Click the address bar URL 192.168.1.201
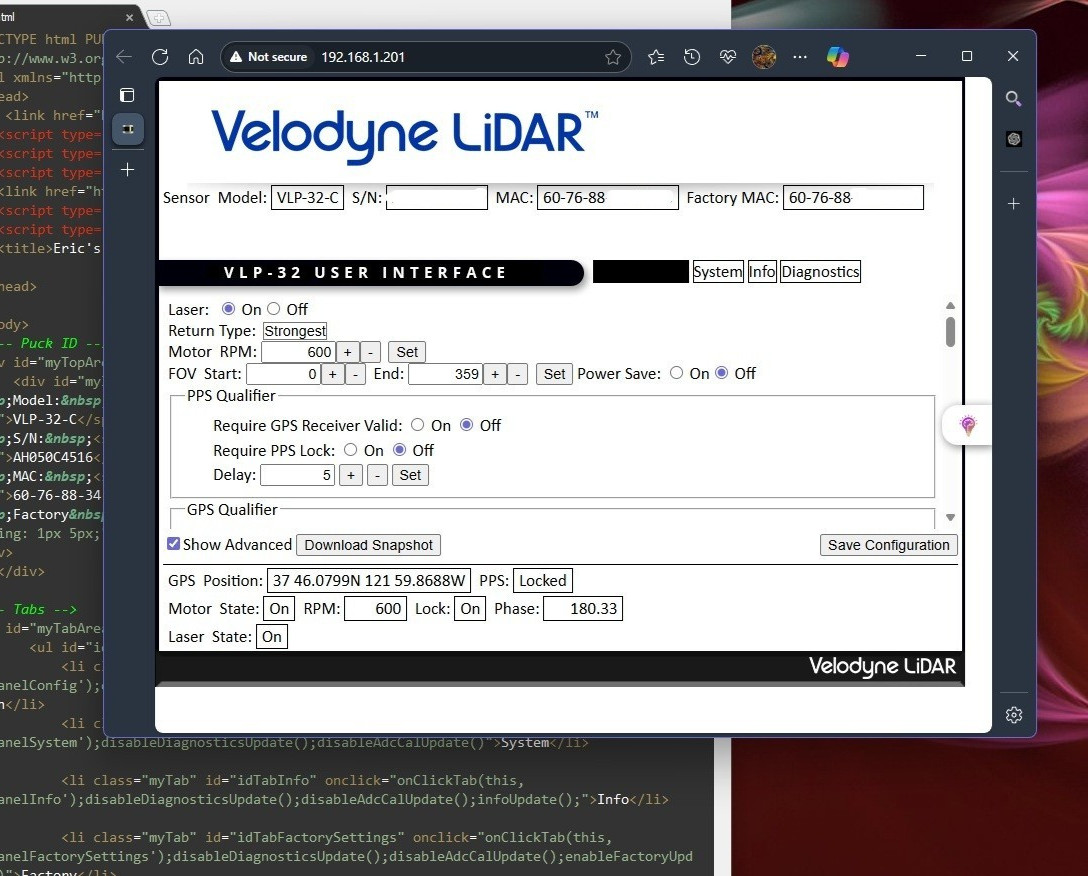This screenshot has height=876, width=1088. coord(363,57)
